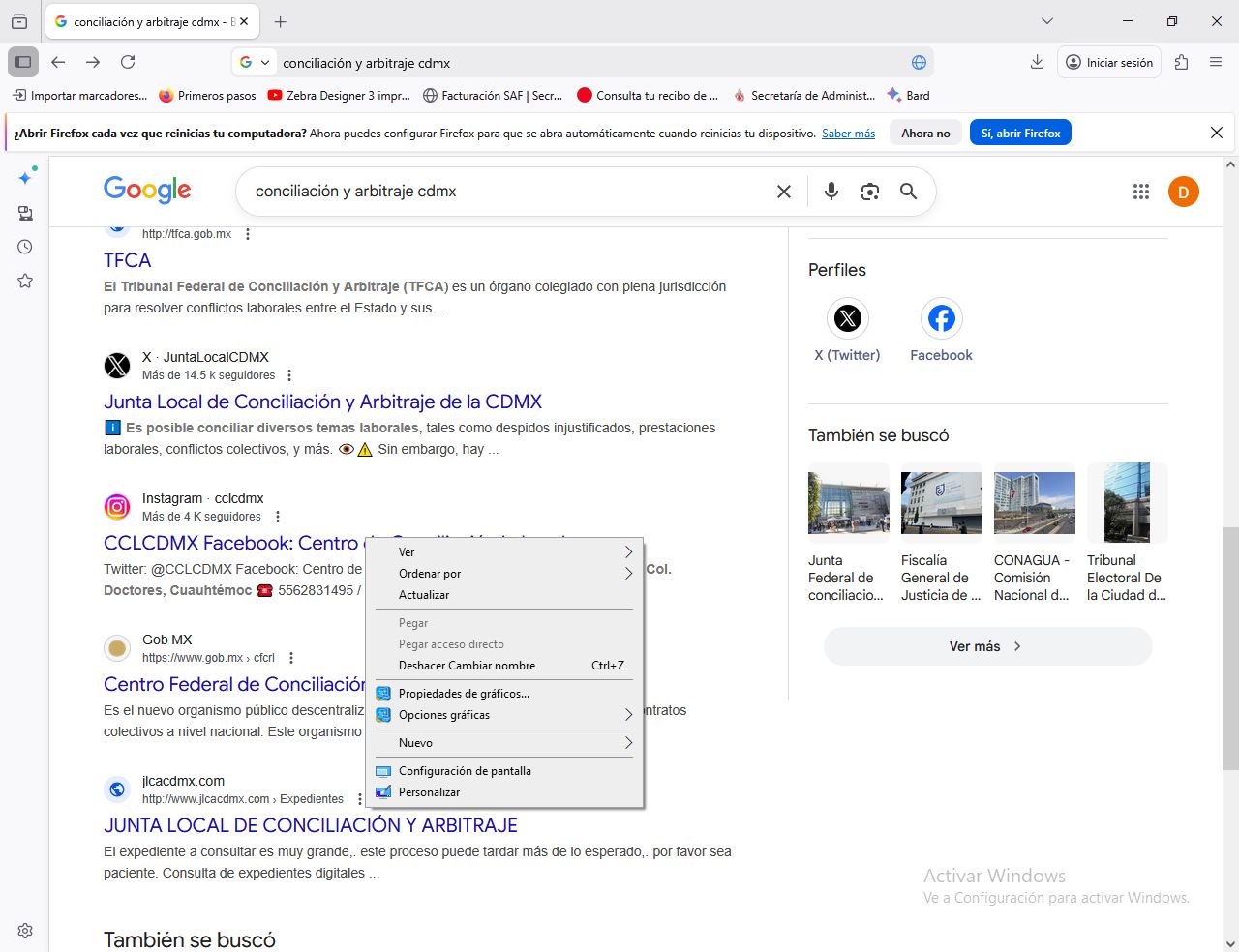Open the Facebook profile icon
This screenshot has width=1239, height=952.
(x=941, y=318)
